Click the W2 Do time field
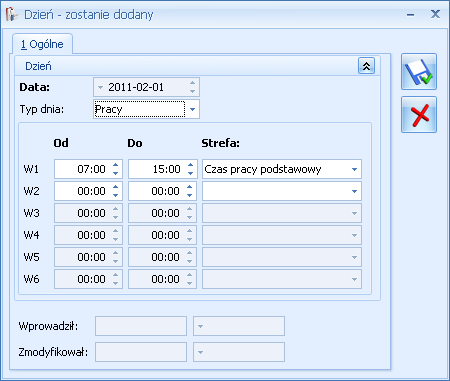Image resolution: width=450 pixels, height=381 pixels. (163, 191)
